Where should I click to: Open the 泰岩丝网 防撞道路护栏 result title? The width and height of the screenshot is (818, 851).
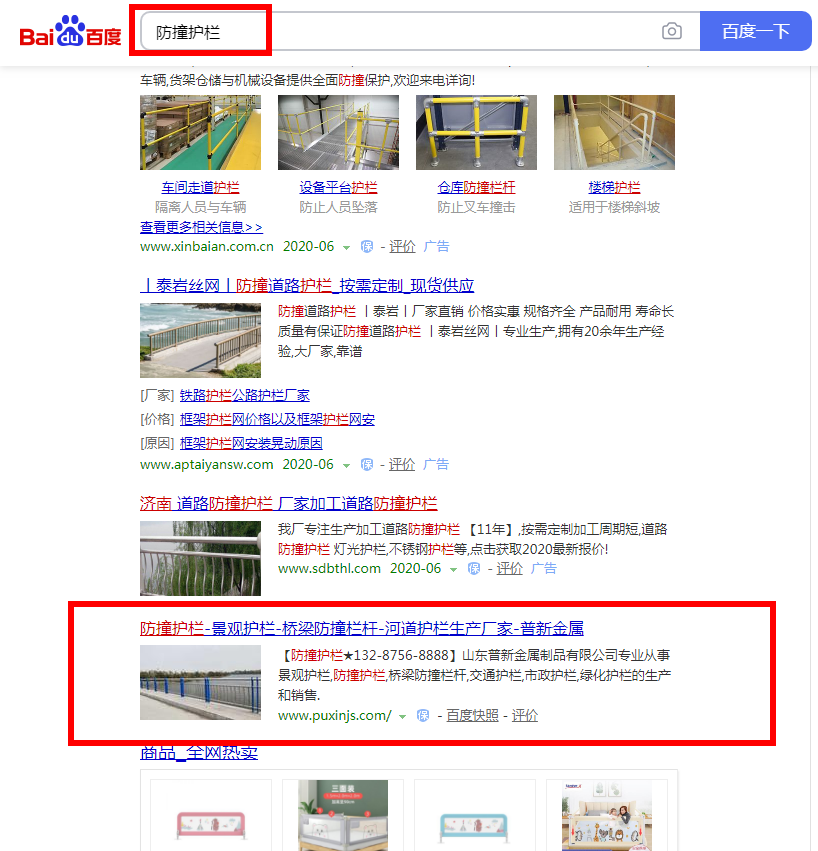pyautogui.click(x=307, y=285)
